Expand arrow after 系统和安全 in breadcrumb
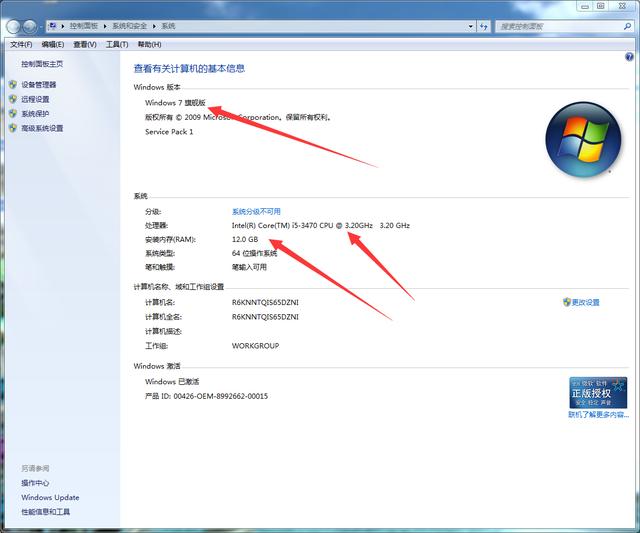 155,26
